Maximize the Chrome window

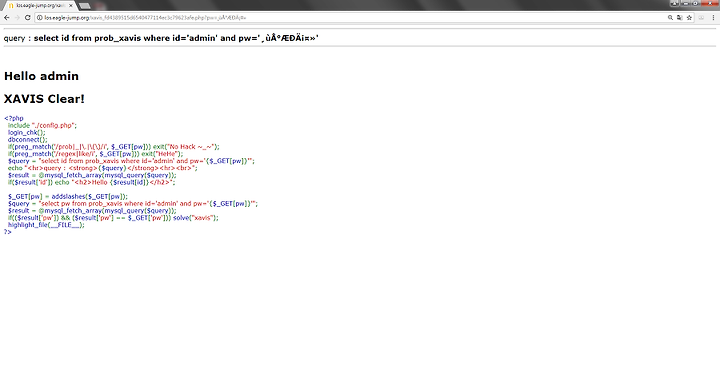tap(696, 3)
